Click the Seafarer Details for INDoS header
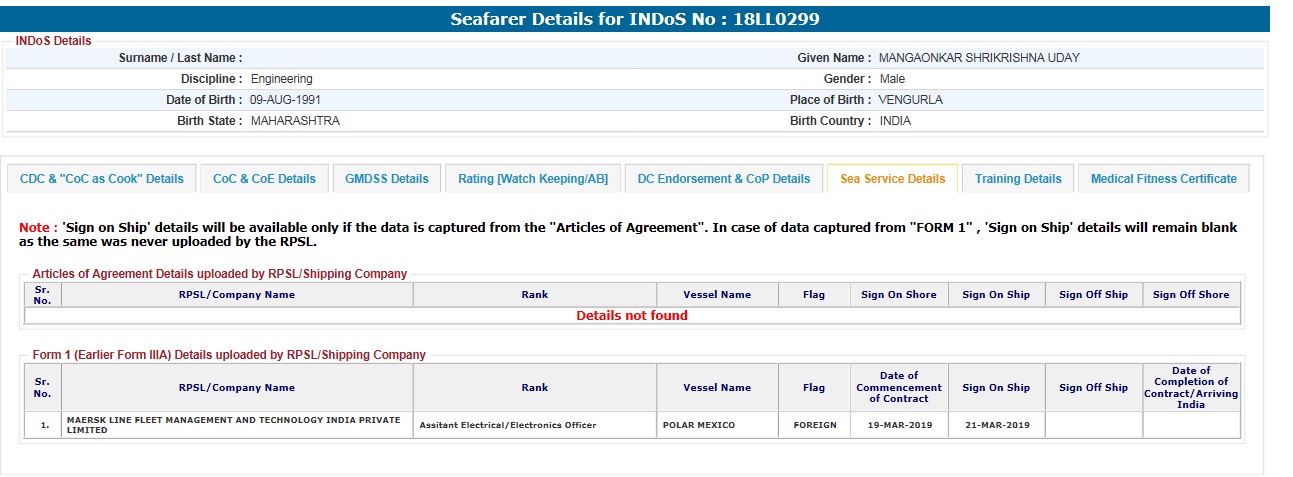The image size is (1293, 477). pyautogui.click(x=635, y=19)
